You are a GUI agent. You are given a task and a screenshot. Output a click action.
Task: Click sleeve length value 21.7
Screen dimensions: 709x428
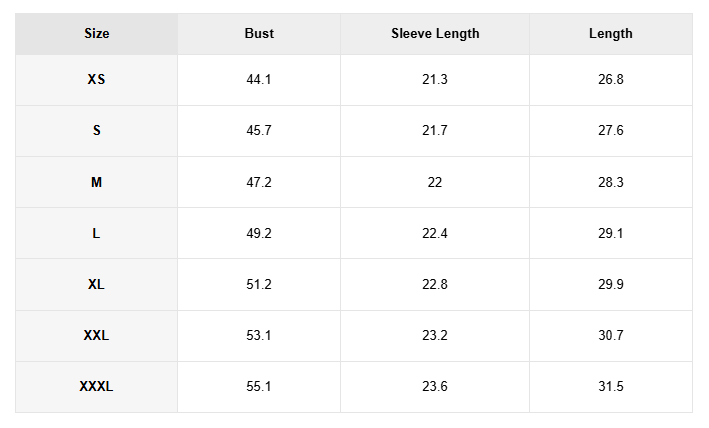[x=435, y=131]
